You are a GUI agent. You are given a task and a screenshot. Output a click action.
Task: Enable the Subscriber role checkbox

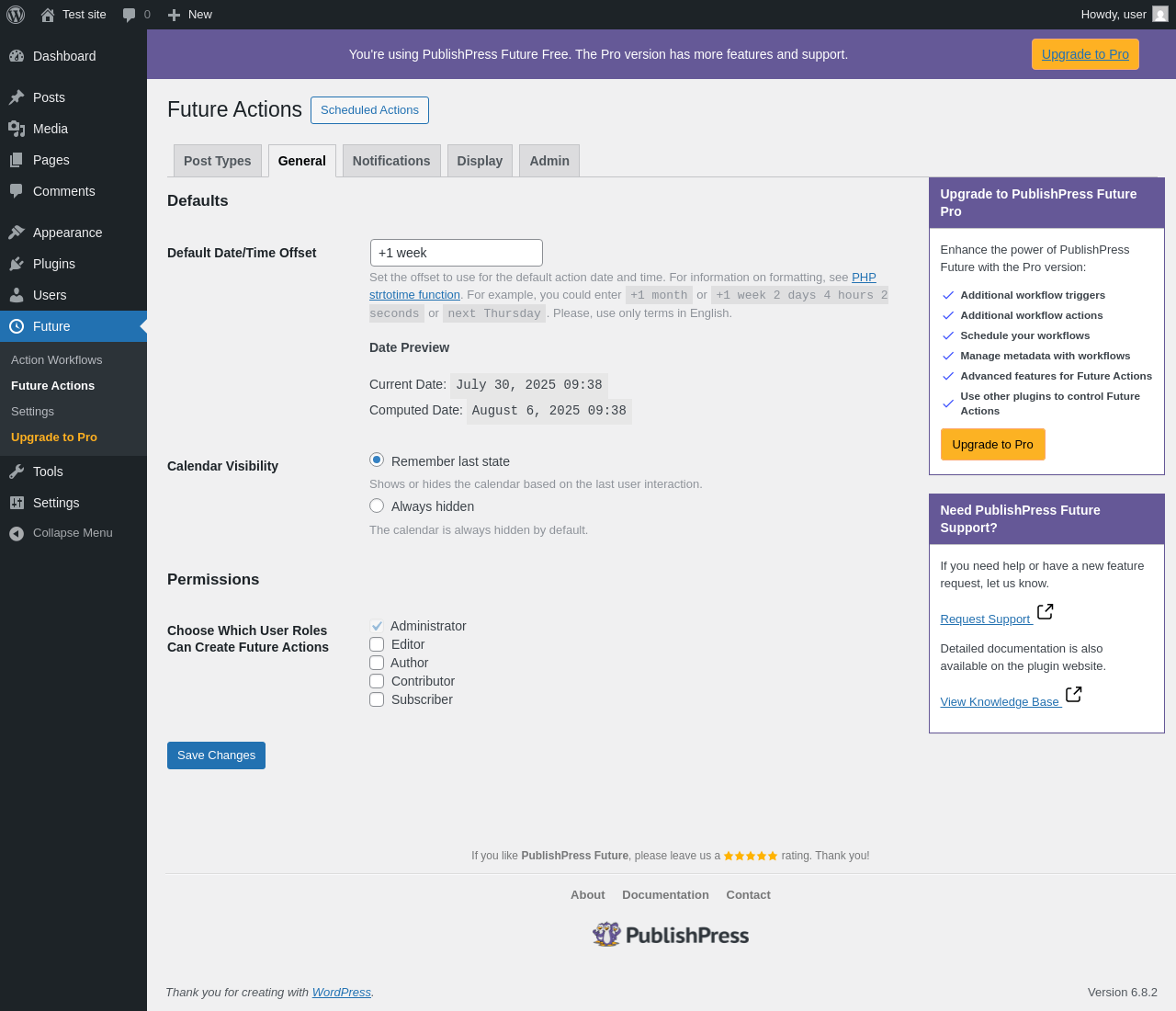(377, 699)
